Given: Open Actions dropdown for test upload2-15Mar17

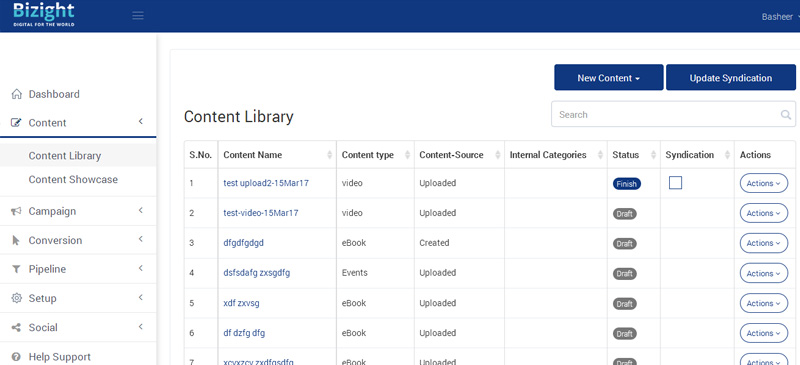Looking at the screenshot, I should pyautogui.click(x=764, y=183).
